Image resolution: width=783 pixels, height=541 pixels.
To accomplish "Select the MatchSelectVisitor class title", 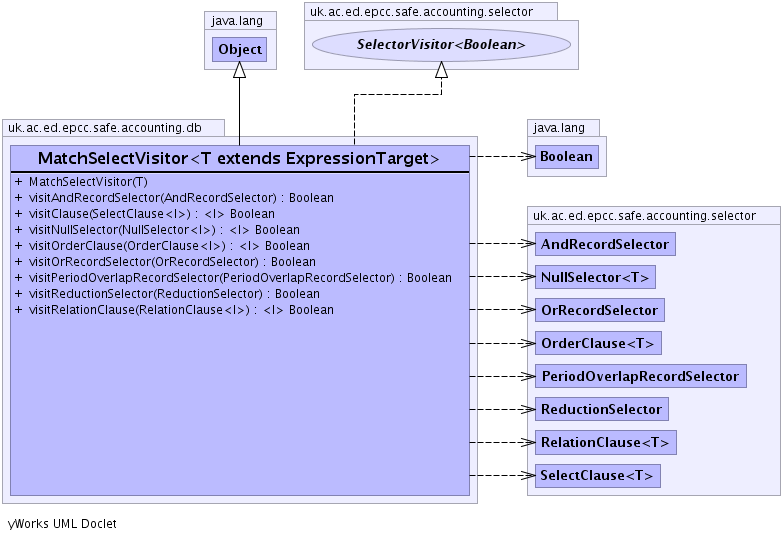I will (238, 158).
